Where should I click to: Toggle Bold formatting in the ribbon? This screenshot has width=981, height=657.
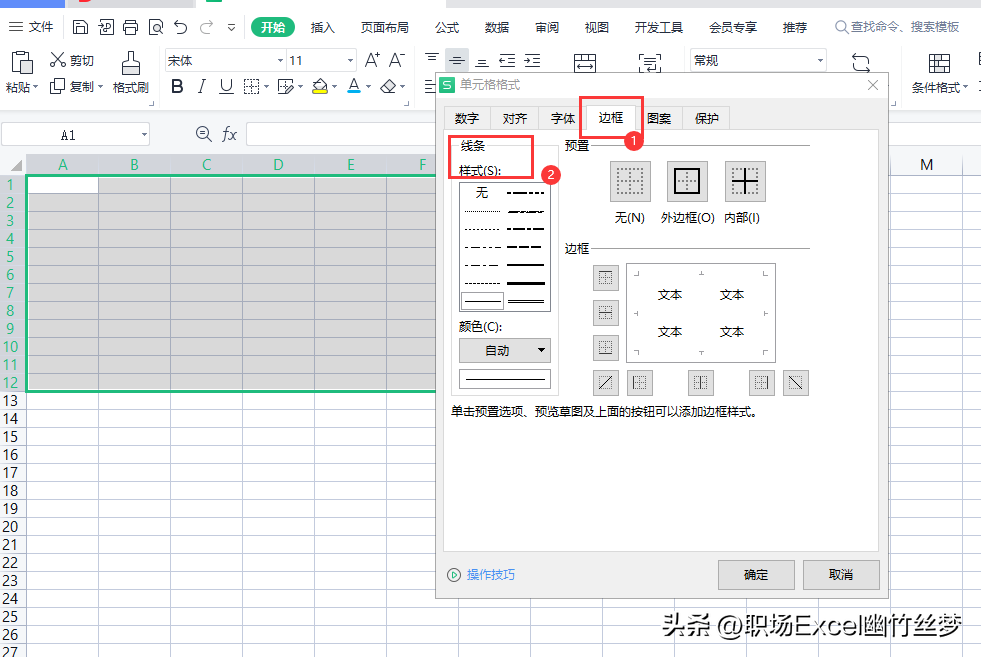(x=177, y=87)
